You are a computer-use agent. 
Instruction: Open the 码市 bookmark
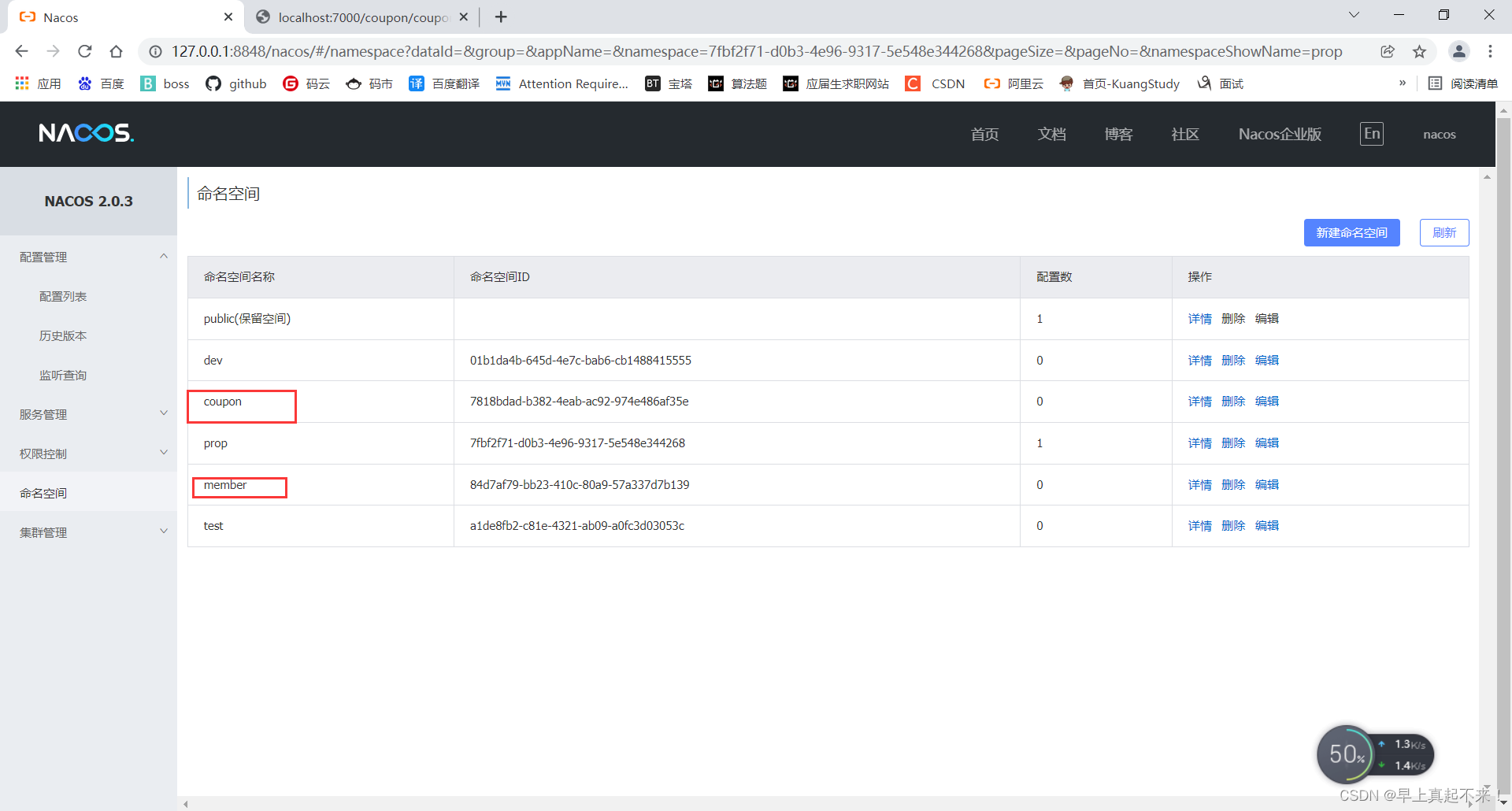(369, 83)
